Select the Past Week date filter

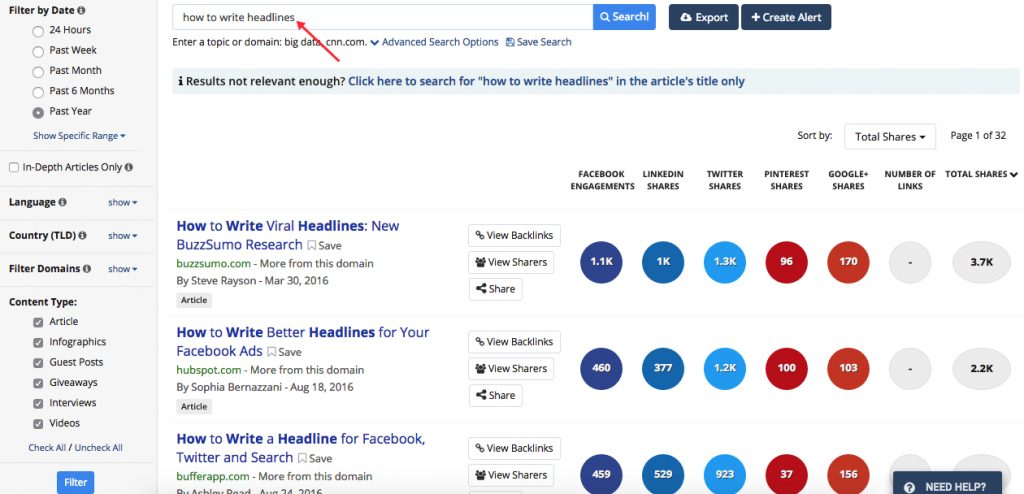point(38,51)
